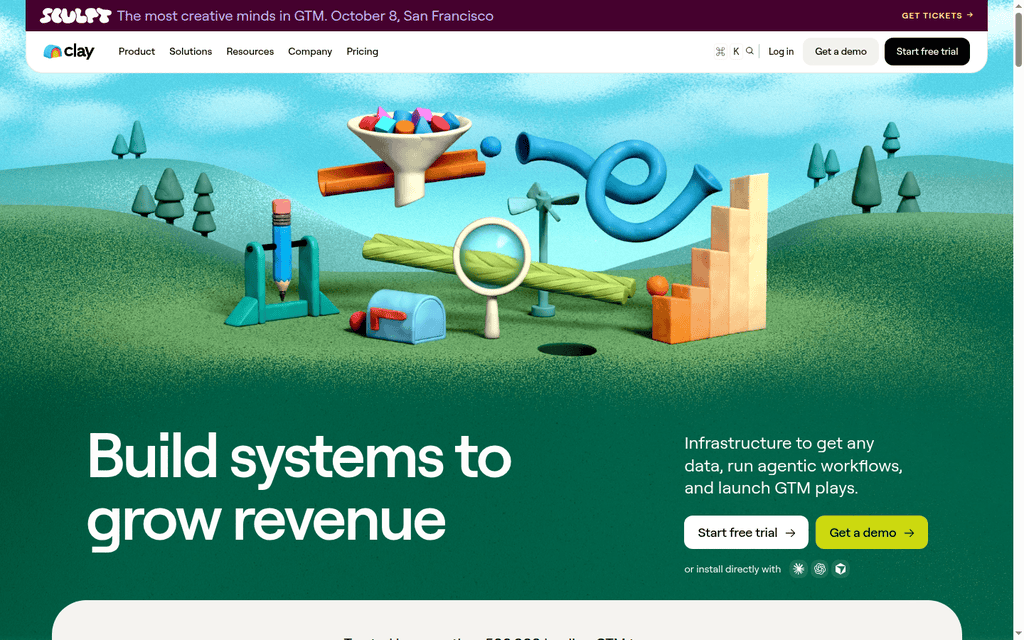The height and width of the screenshot is (640, 1024).
Task: Go to the Pricing page
Action: coord(362,52)
